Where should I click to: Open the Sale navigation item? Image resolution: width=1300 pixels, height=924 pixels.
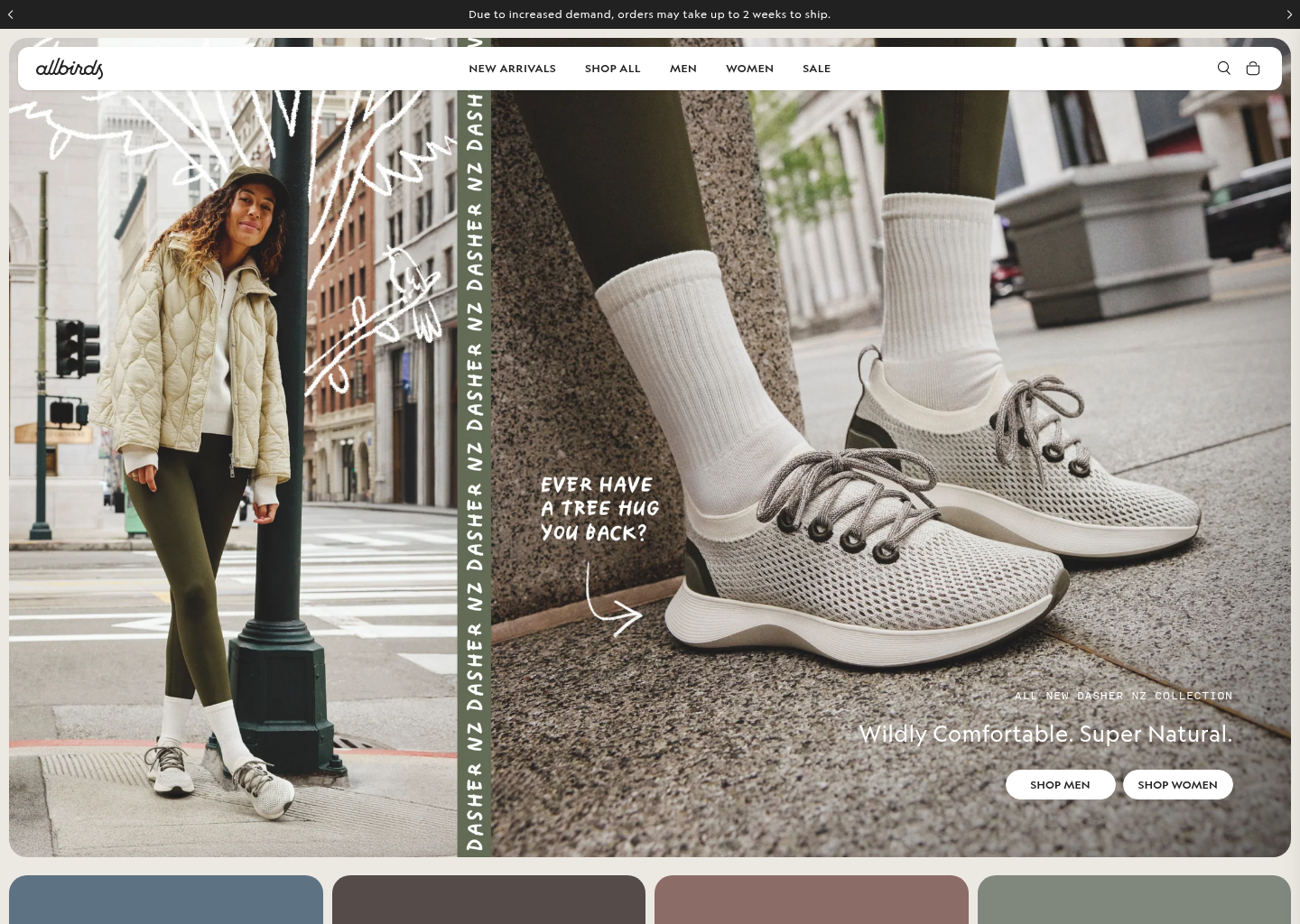point(816,69)
